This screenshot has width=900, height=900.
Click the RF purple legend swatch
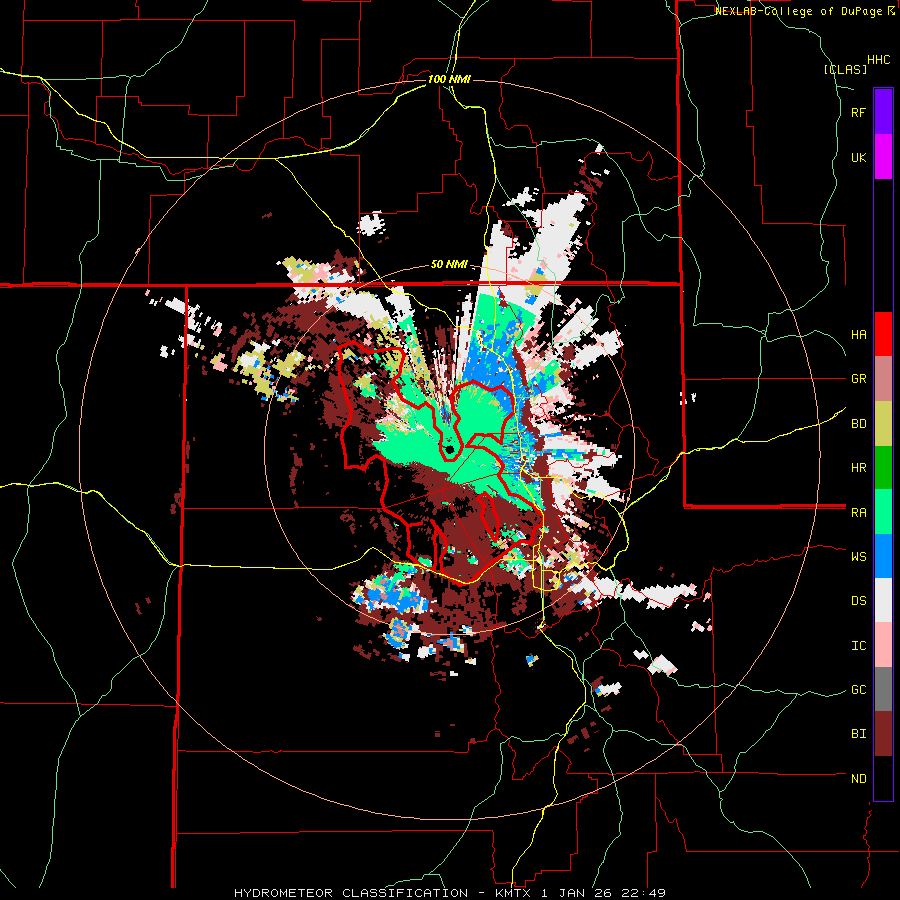(883, 112)
